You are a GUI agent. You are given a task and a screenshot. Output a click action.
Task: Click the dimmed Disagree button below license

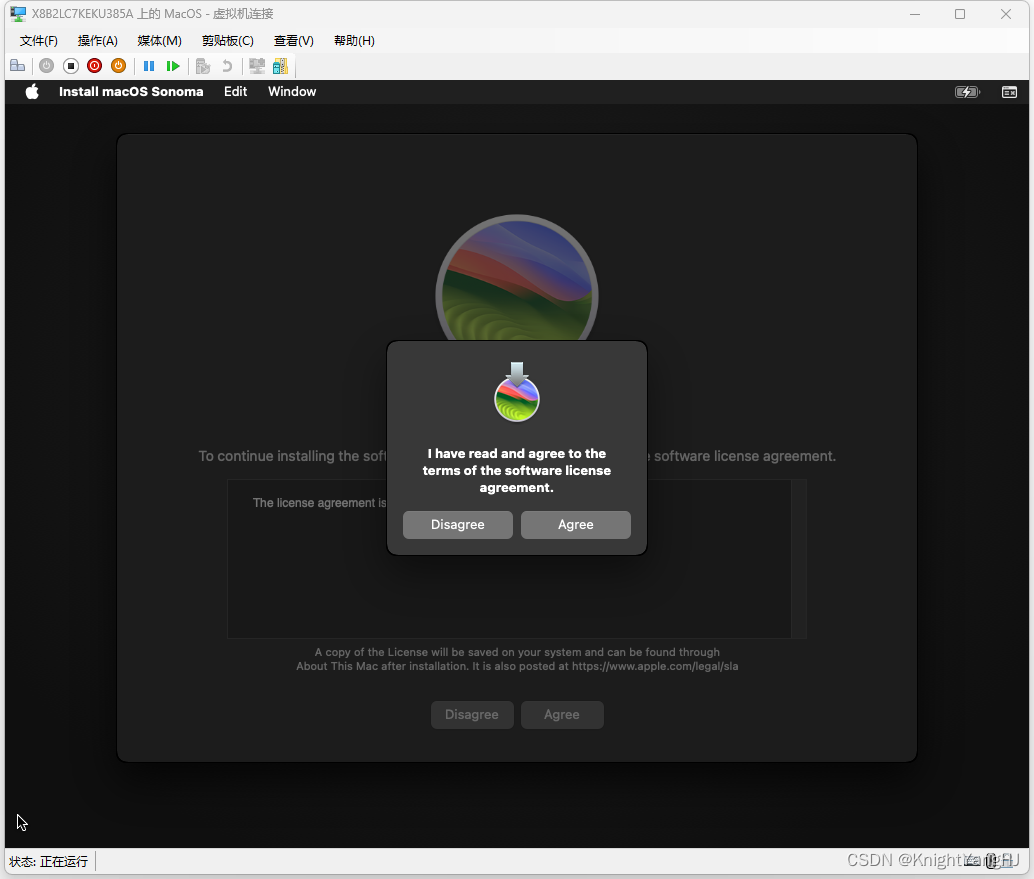point(472,715)
